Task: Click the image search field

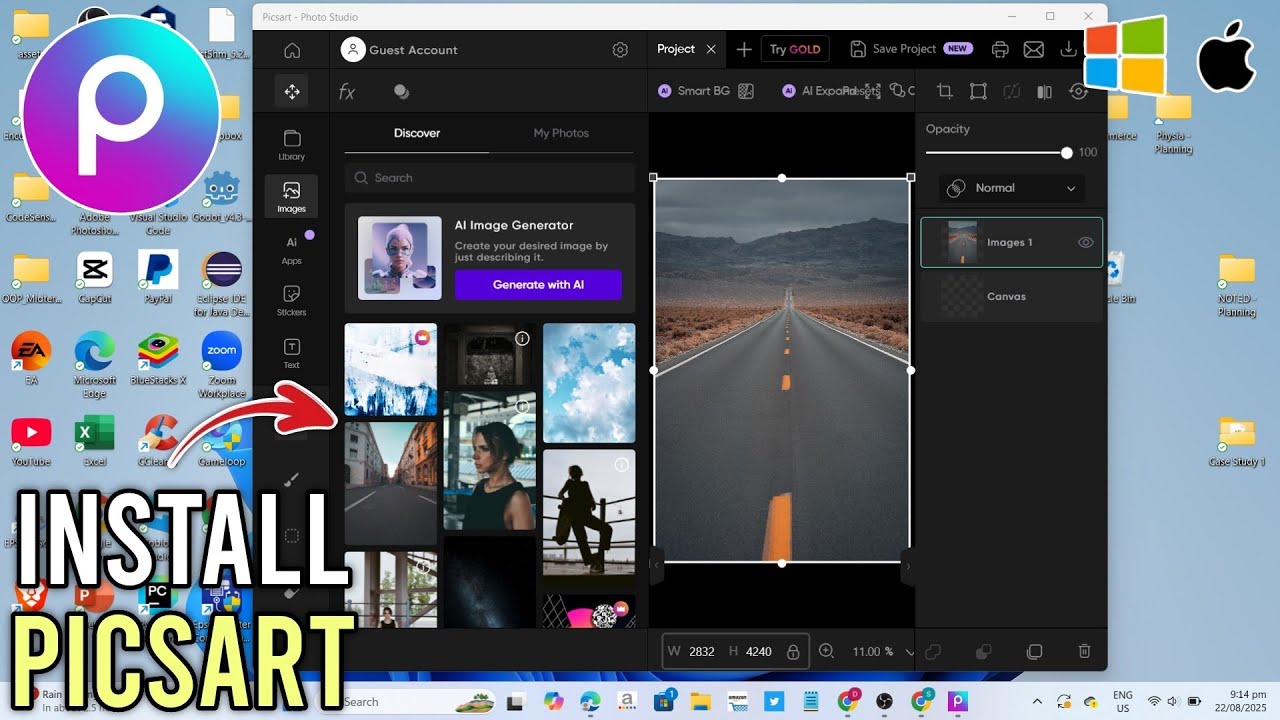Action: pos(490,178)
